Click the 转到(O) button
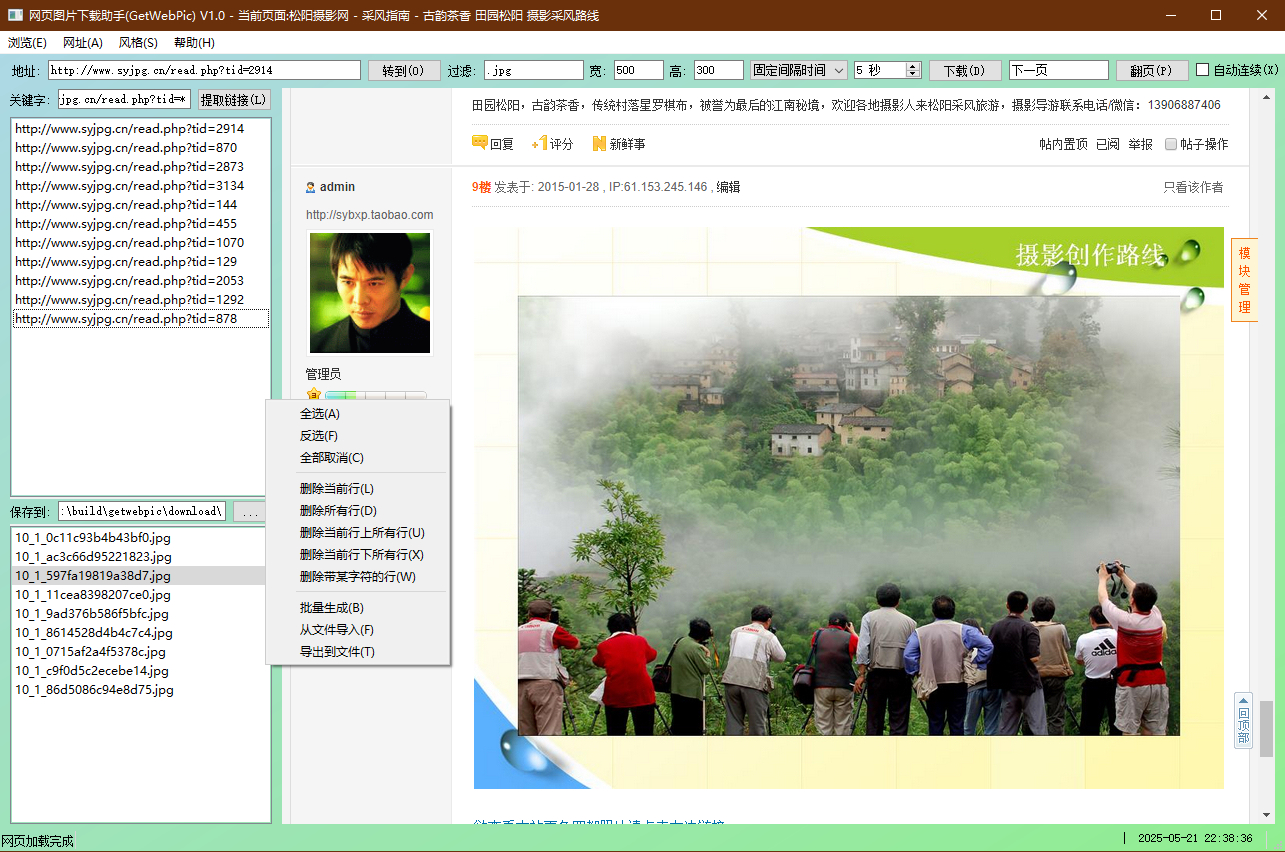 click(x=404, y=70)
